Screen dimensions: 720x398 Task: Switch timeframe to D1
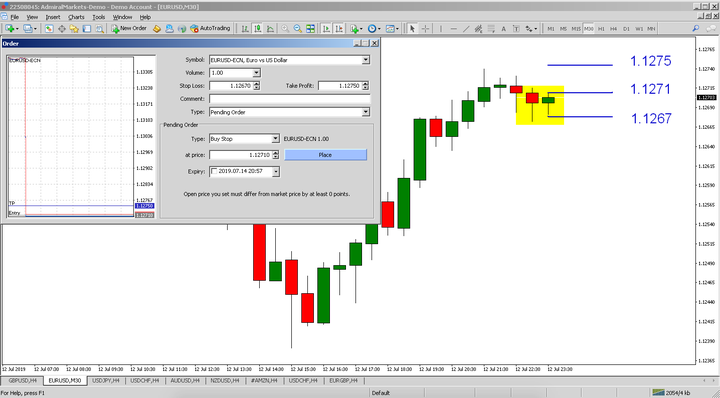(x=626, y=28)
